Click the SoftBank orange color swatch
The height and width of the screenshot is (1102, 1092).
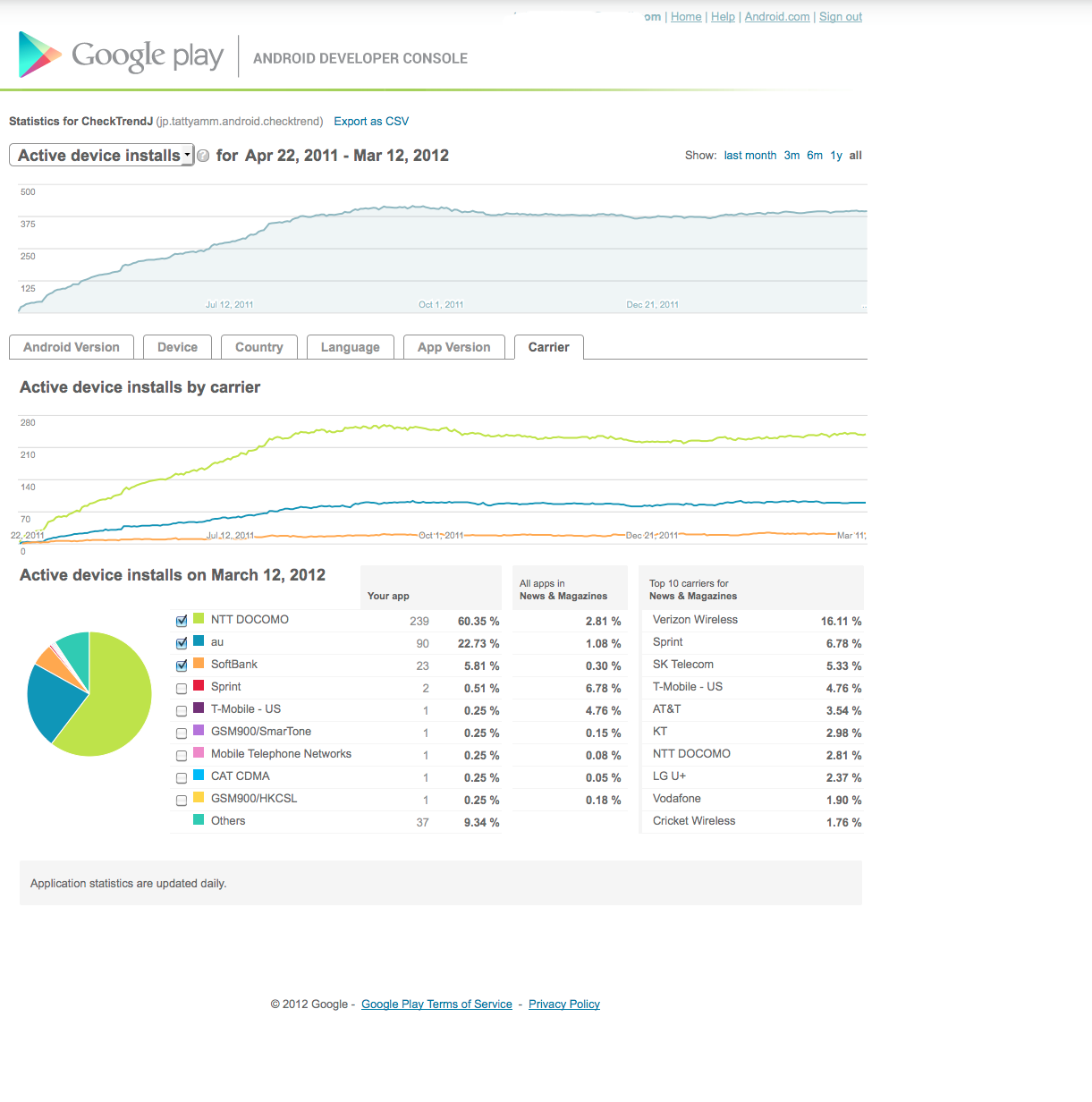[x=199, y=664]
